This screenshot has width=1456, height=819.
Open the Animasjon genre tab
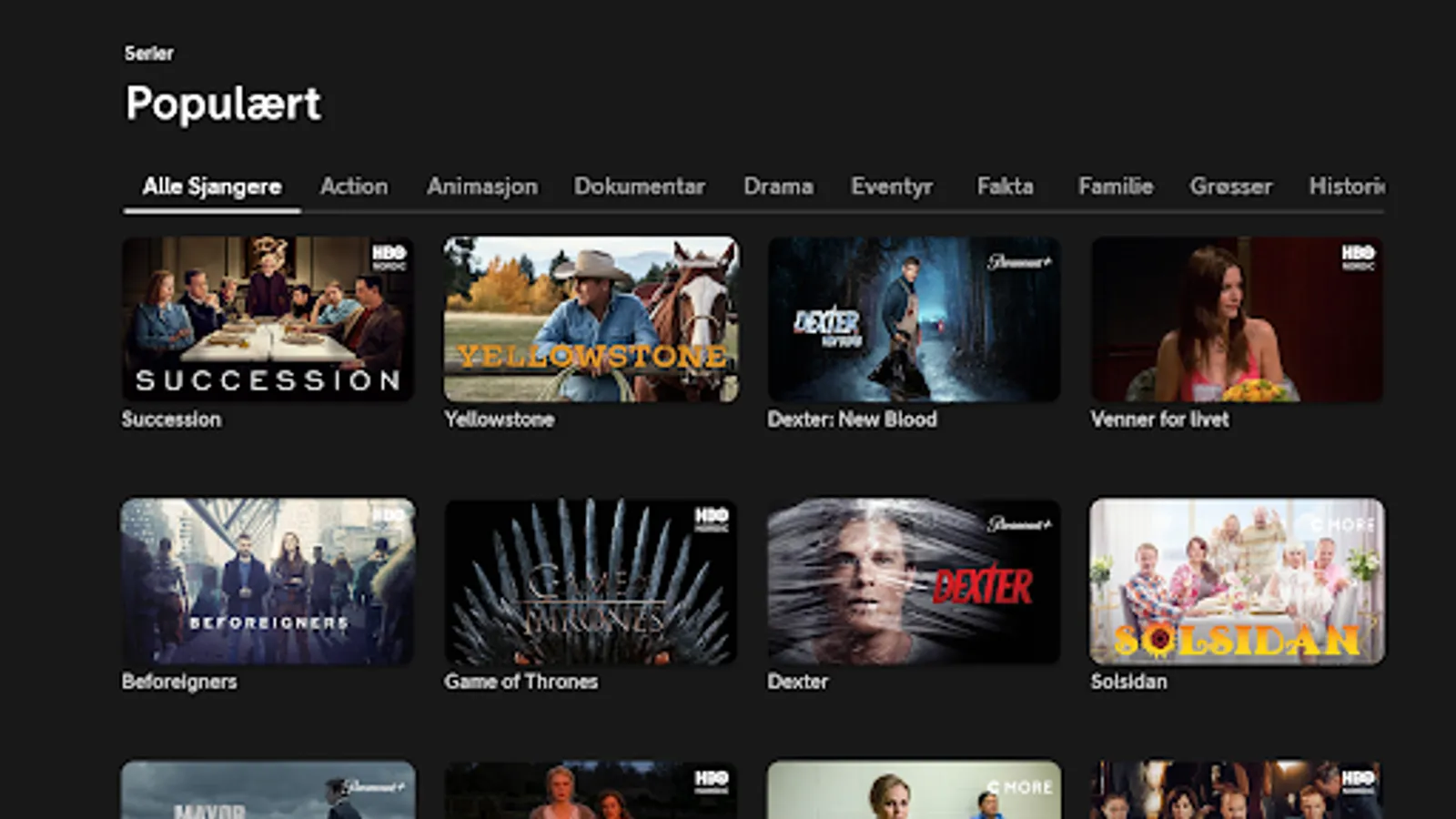[482, 187]
